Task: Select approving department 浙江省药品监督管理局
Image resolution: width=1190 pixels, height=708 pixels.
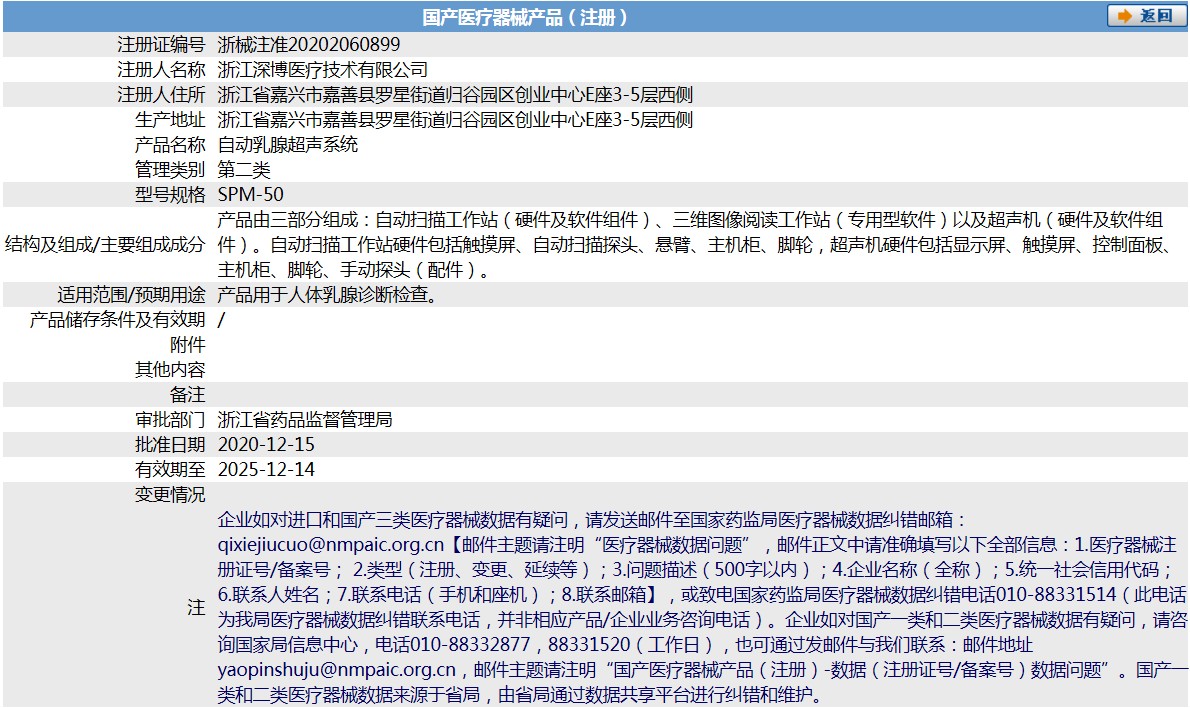Action: point(305,420)
